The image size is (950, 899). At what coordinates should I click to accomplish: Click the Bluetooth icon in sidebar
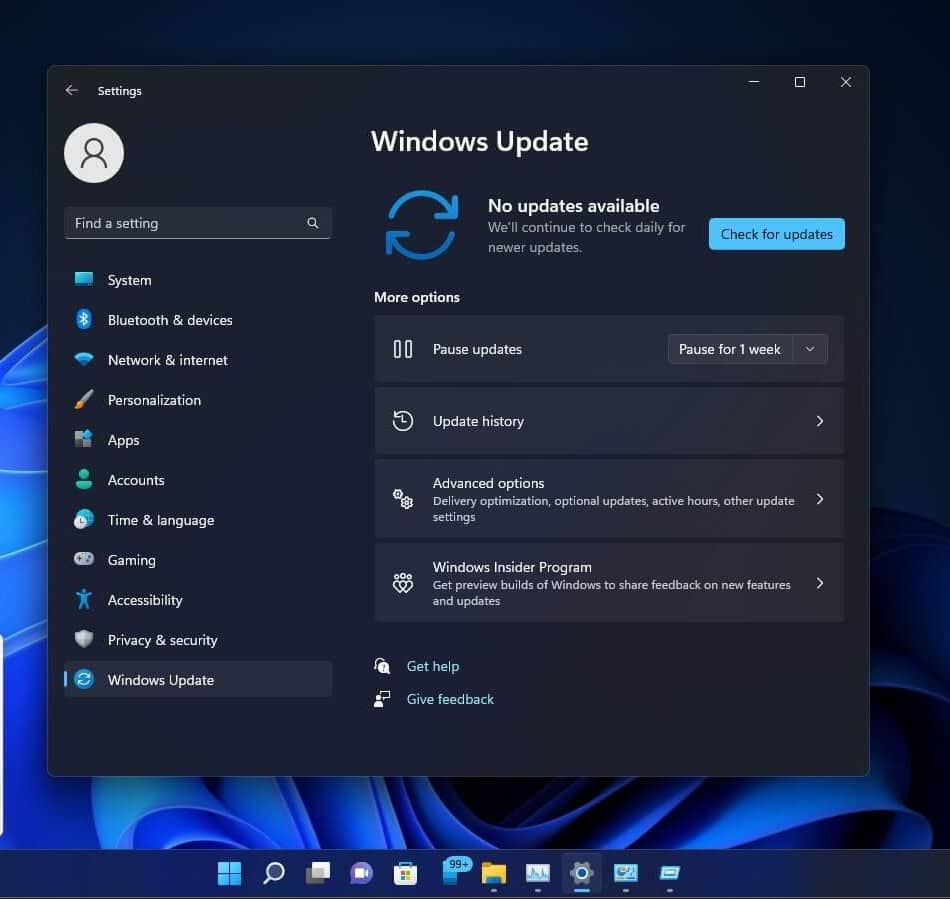pos(84,319)
